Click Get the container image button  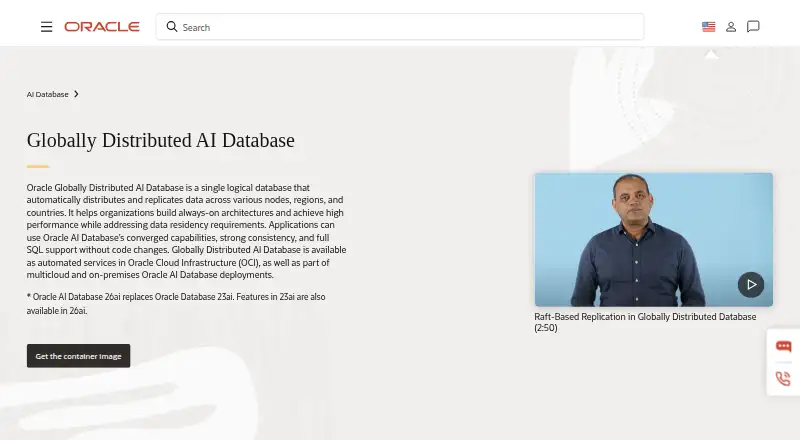pos(79,356)
